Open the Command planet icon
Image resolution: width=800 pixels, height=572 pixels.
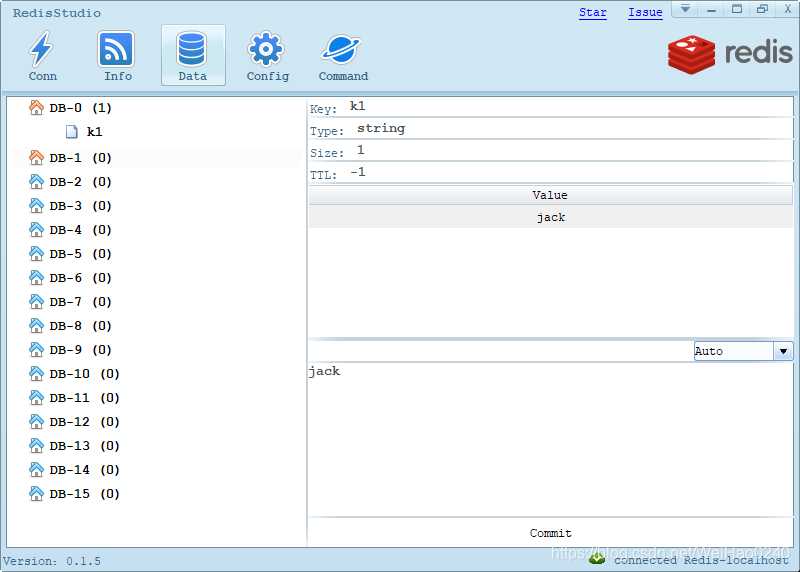[x=343, y=49]
